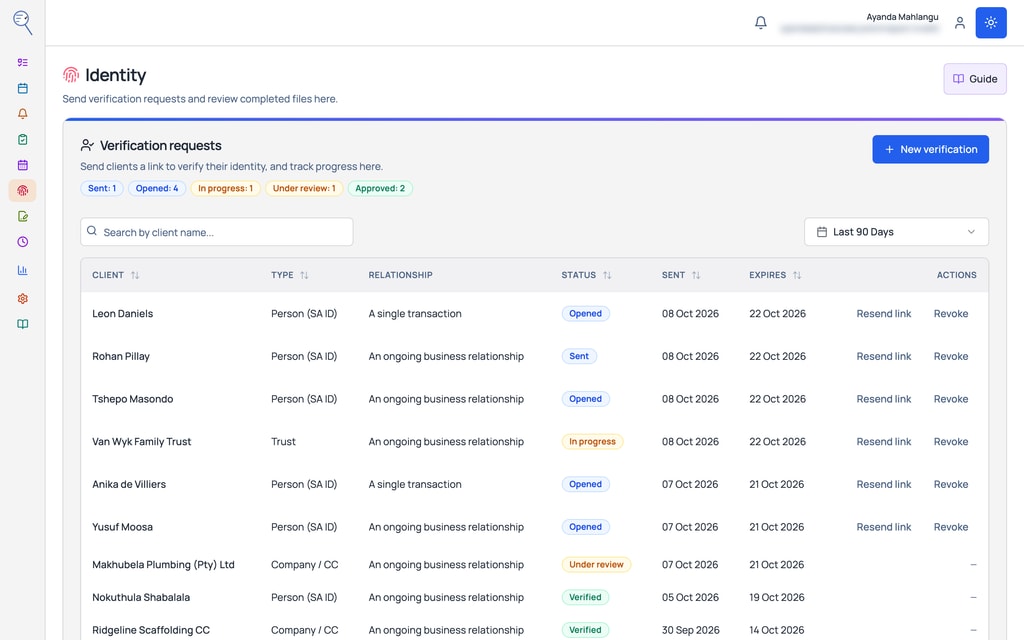This screenshot has height=640, width=1024.
Task: Resend link for Tshepo Masondo
Action: coord(884,399)
